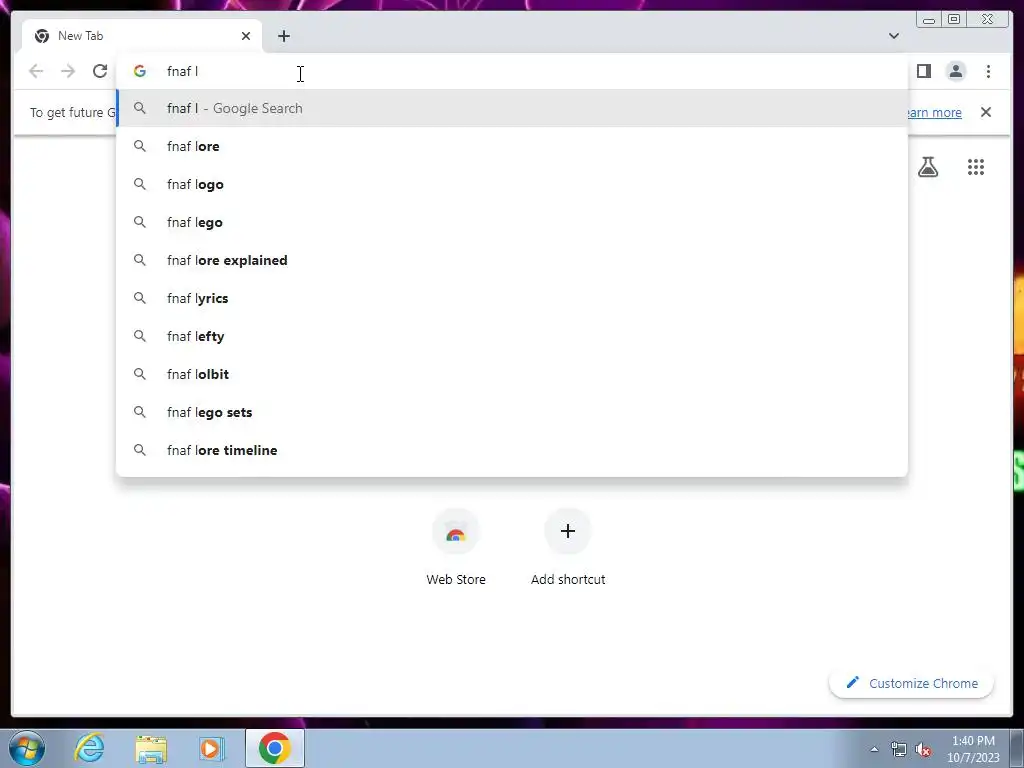Click the Add shortcut button
The height and width of the screenshot is (768, 1024).
coord(568,547)
